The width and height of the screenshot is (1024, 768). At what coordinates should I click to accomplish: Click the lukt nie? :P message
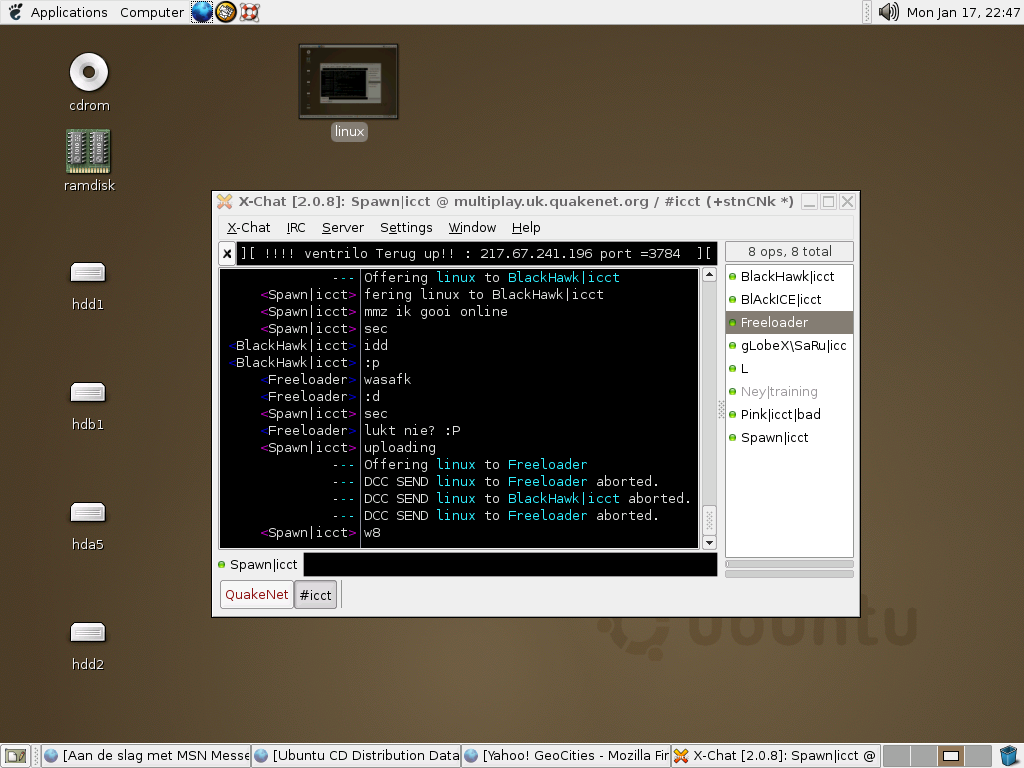[x=412, y=430]
